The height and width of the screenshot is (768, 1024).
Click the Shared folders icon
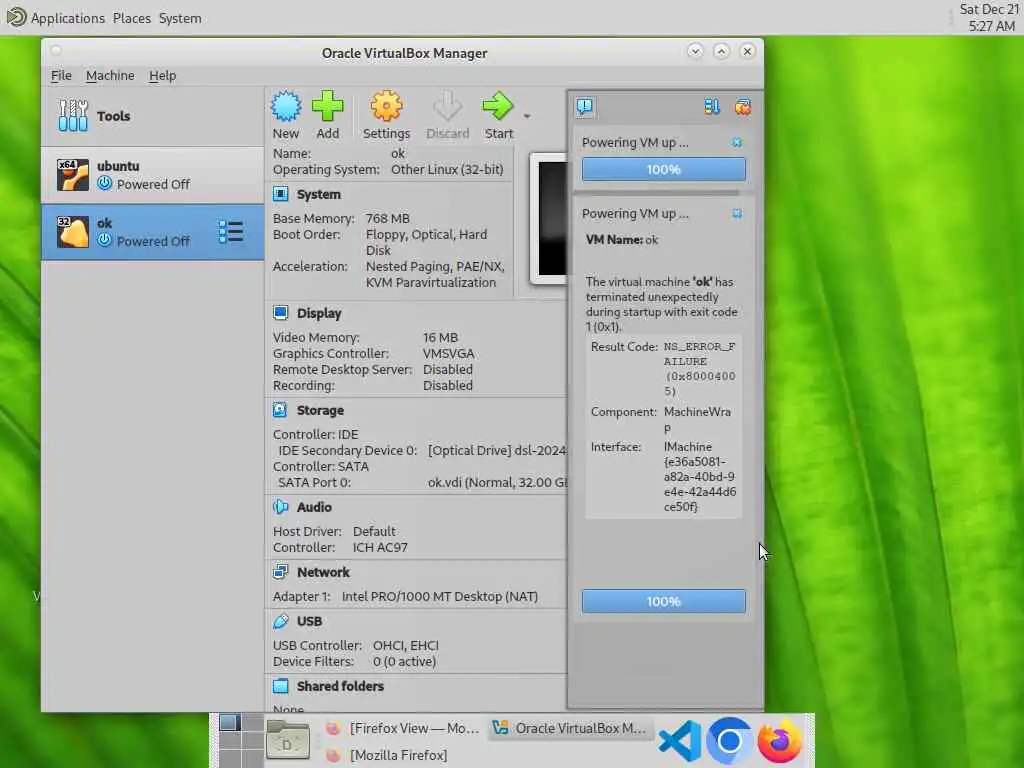click(280, 686)
